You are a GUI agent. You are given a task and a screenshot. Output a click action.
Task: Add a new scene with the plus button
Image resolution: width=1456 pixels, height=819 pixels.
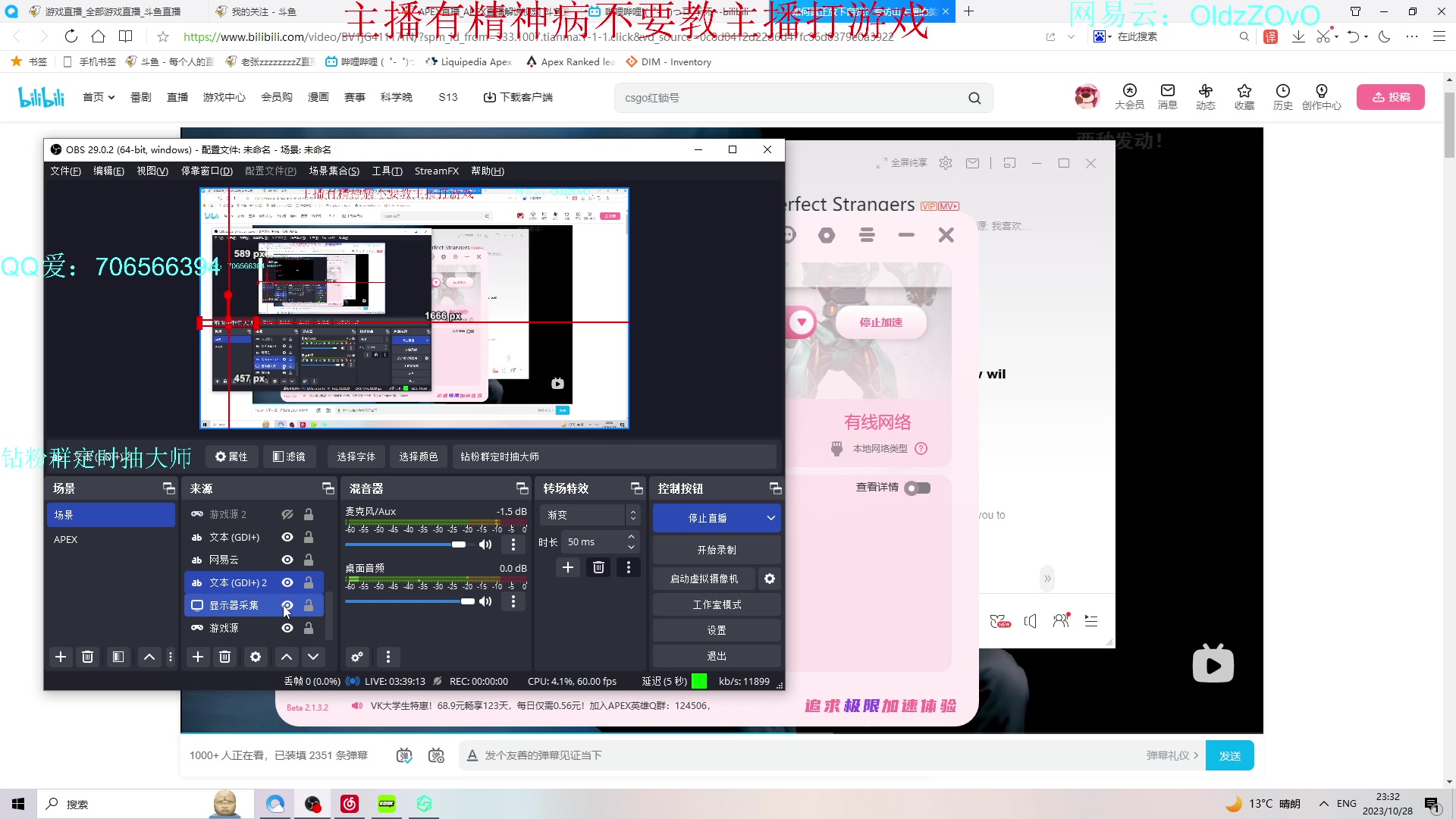click(61, 657)
